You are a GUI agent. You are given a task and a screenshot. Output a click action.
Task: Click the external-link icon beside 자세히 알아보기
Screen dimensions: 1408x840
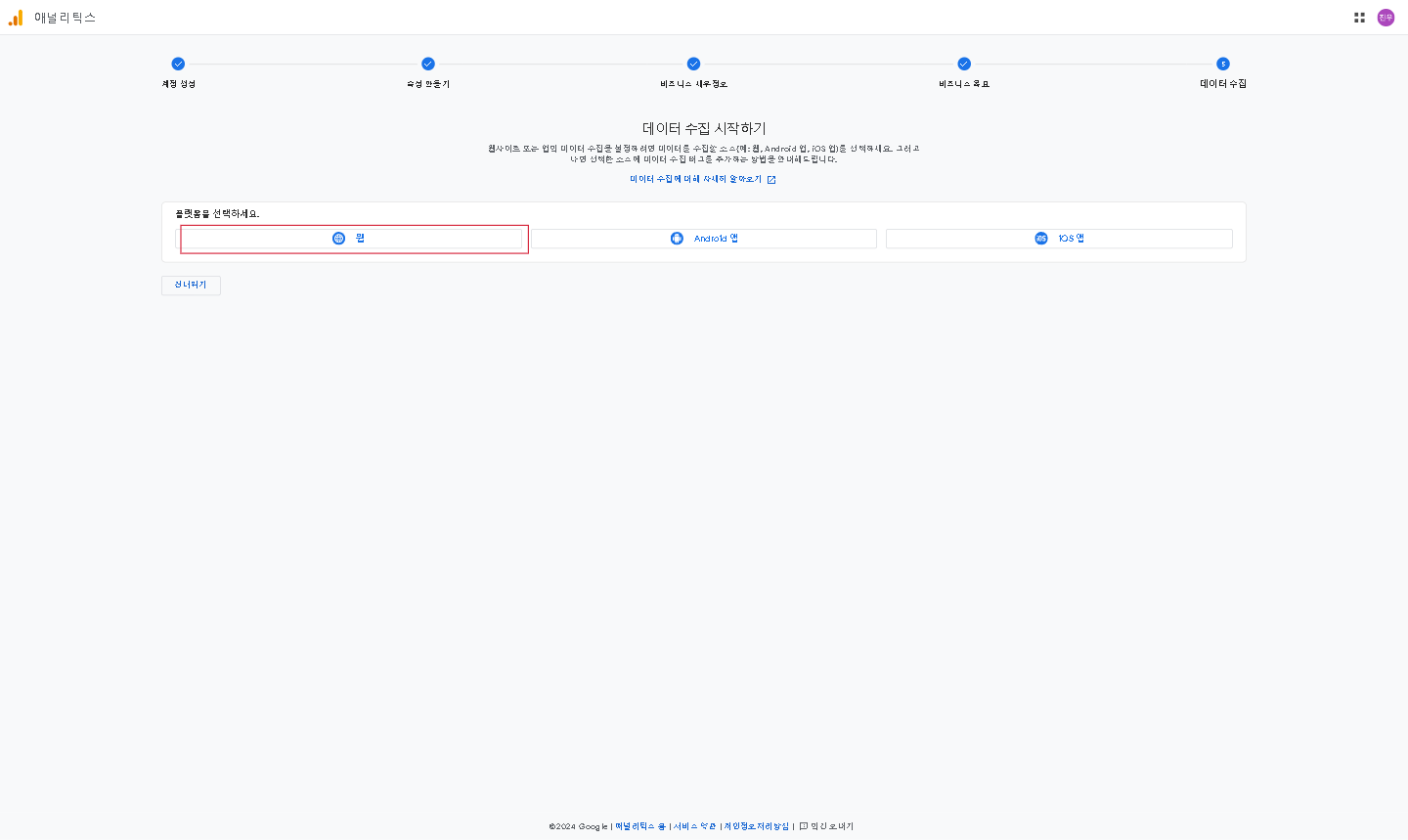[771, 180]
